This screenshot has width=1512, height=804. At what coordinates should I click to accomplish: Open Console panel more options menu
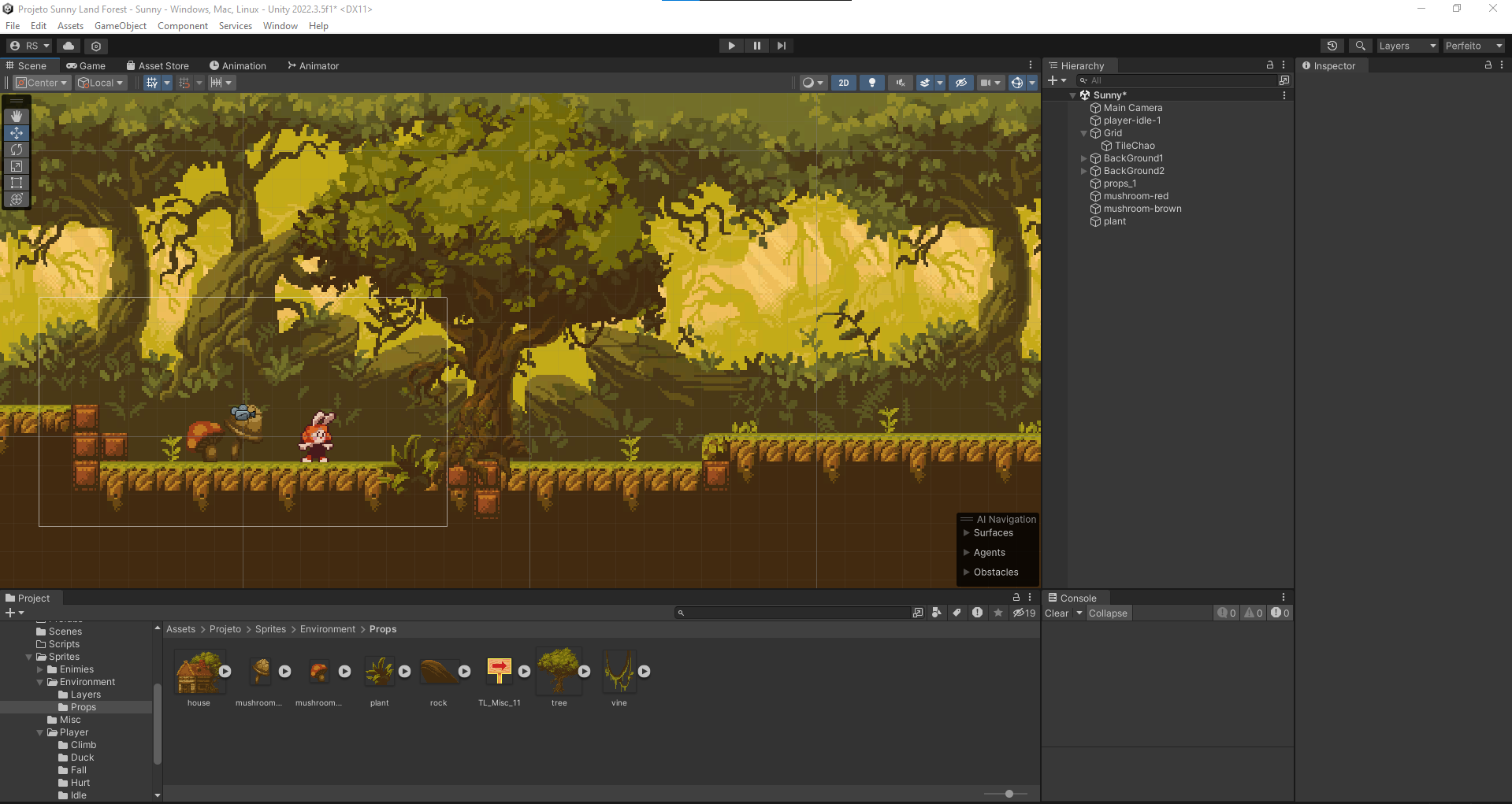(x=1284, y=598)
